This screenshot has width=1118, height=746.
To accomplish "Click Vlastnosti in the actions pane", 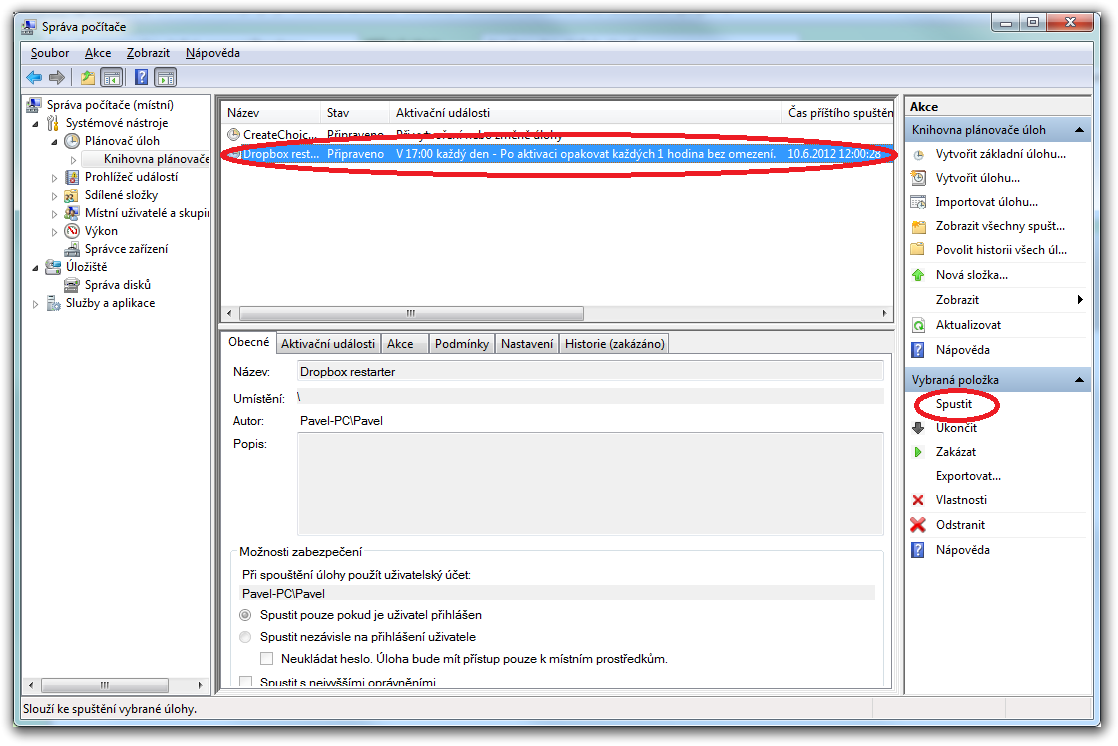I will (x=961, y=500).
